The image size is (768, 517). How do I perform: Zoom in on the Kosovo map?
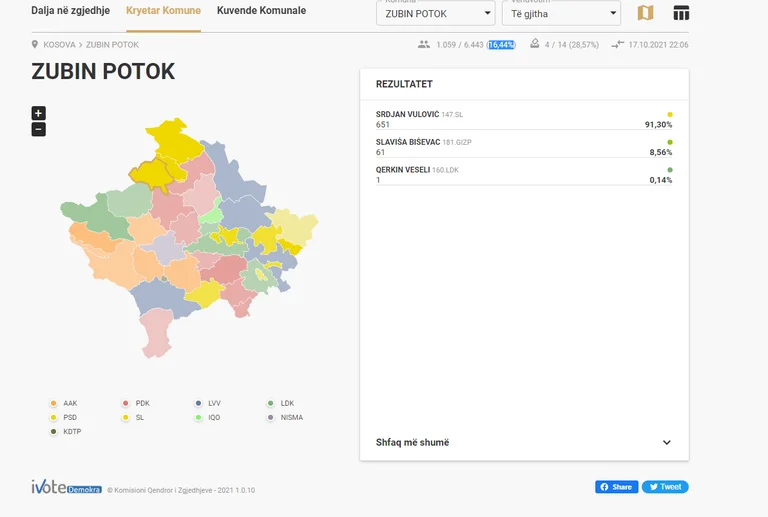pos(39,113)
